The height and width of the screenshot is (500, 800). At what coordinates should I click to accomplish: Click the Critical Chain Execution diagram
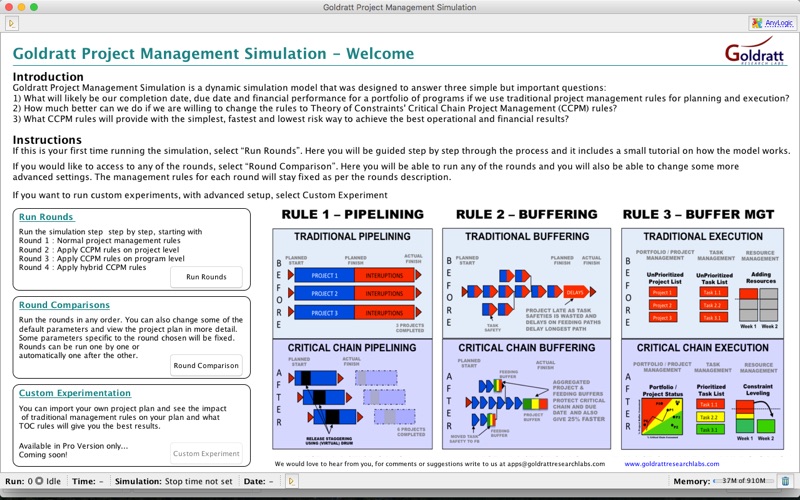703,394
